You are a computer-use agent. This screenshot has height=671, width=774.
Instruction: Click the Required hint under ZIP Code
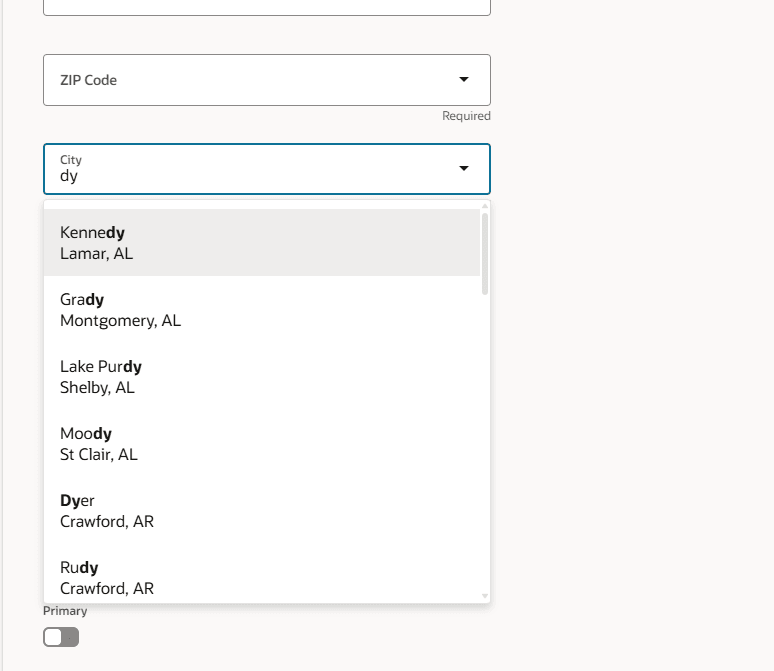click(x=466, y=116)
